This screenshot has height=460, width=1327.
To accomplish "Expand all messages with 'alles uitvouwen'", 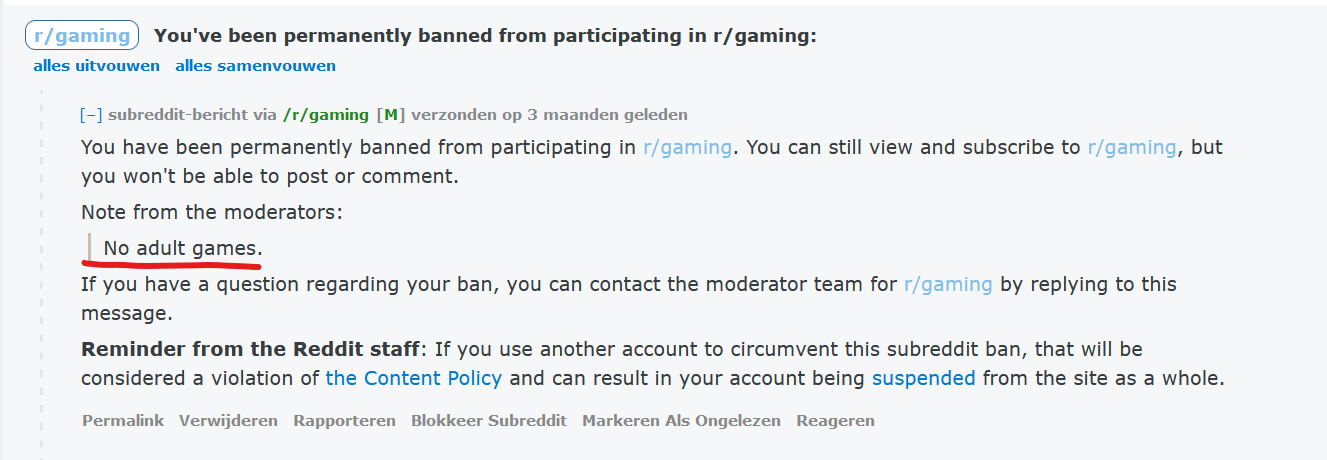I will pos(97,66).
